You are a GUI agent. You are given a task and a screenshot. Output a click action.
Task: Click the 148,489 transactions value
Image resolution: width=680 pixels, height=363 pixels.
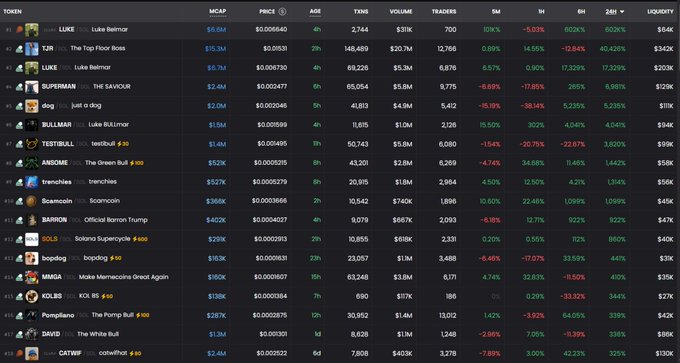(x=356, y=49)
